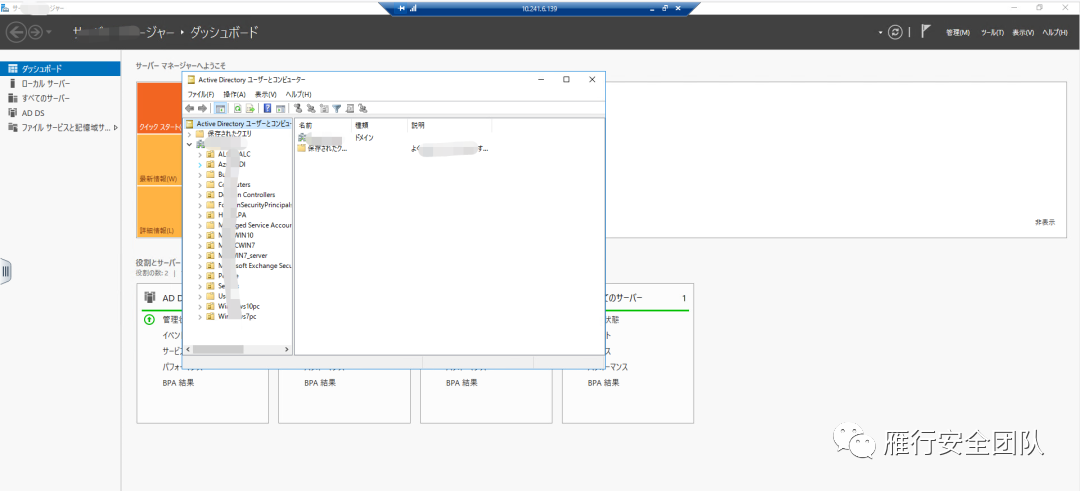Click the handle on the screen's left edge
This screenshot has height=491, width=1080.
pyautogui.click(x=6, y=271)
